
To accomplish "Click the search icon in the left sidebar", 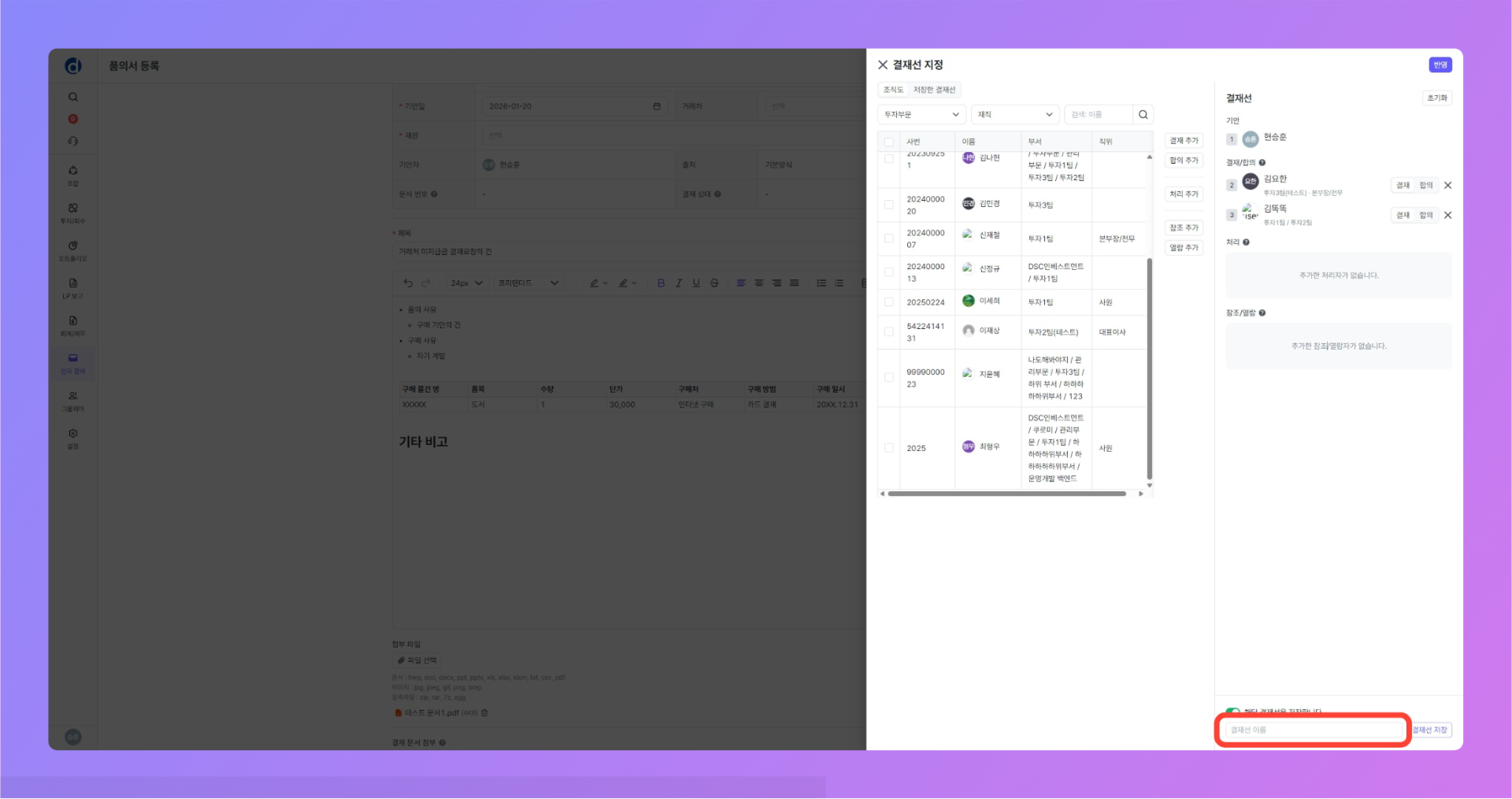I will 73,98.
